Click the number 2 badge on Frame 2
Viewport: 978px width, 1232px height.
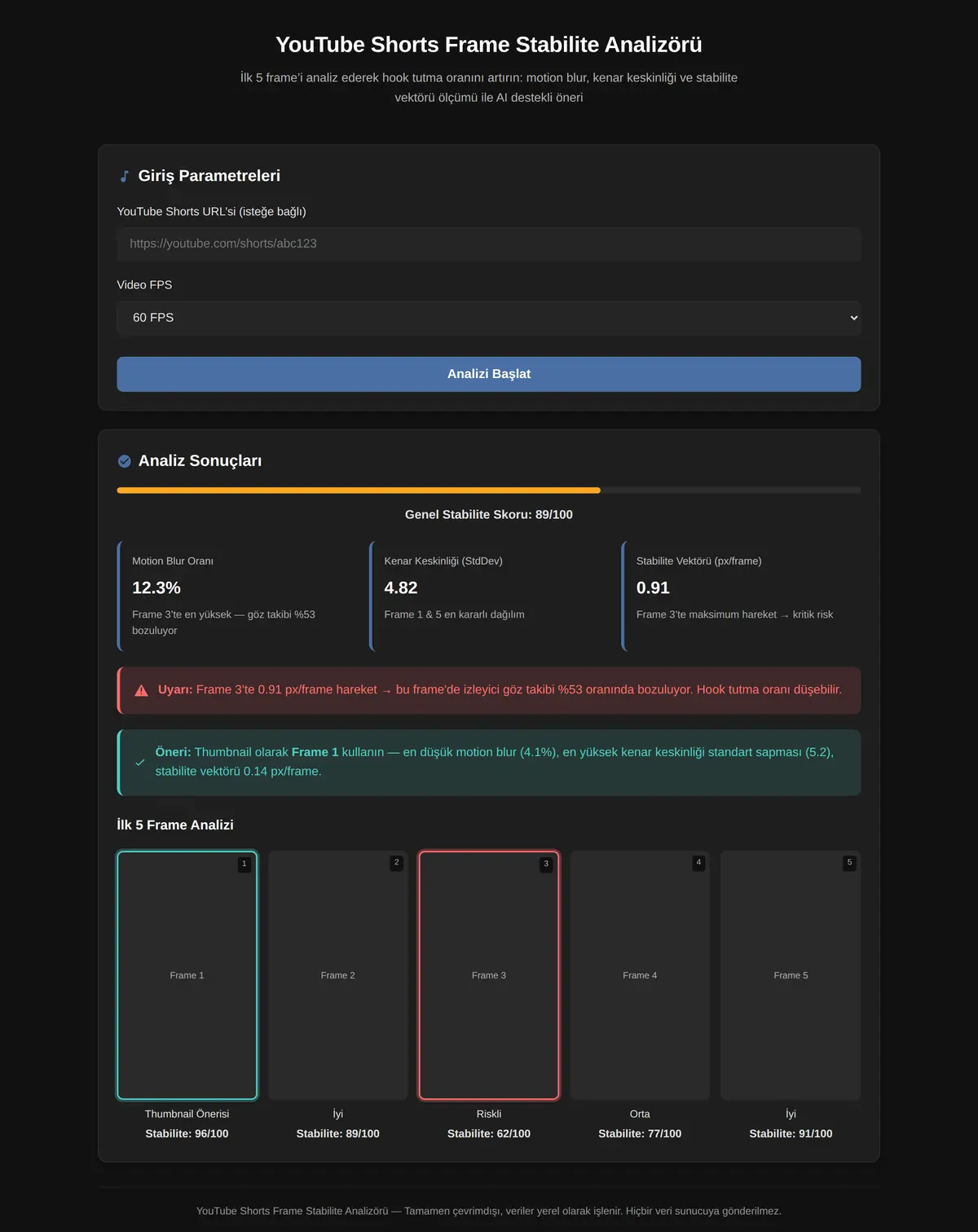tap(397, 862)
